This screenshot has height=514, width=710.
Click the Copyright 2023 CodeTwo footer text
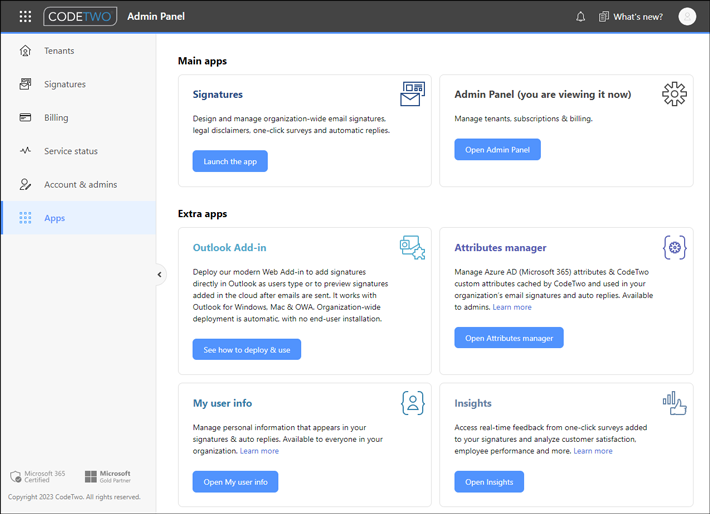74,497
